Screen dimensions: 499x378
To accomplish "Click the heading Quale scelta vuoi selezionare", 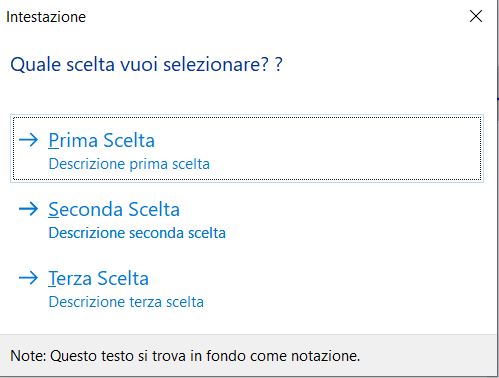I will tap(146, 64).
